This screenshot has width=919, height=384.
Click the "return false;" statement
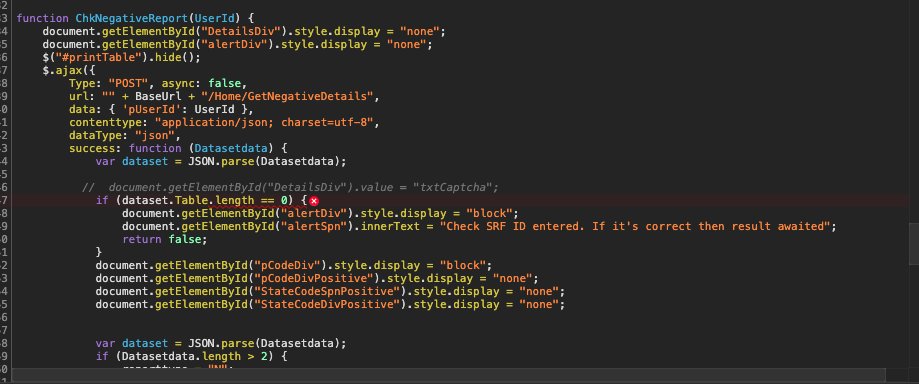[165, 239]
